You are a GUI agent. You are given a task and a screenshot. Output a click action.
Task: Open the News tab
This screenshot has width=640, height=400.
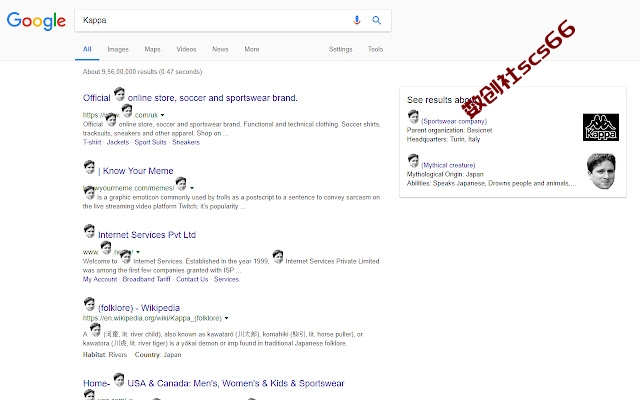point(220,49)
